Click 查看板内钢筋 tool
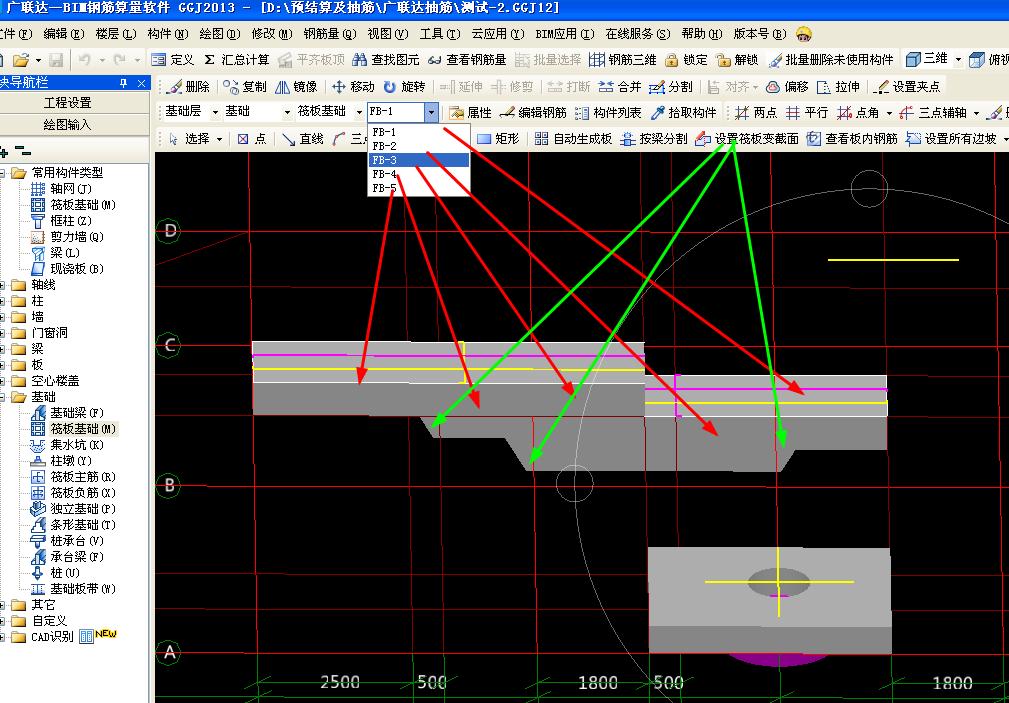This screenshot has height=703, width=1009. (x=852, y=138)
